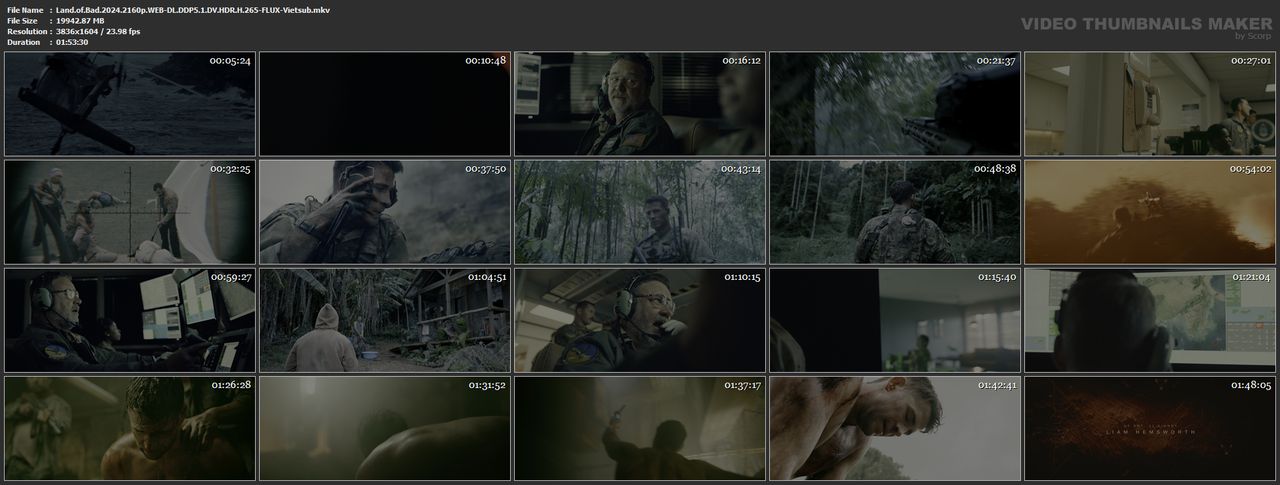
Task: Click the 'File Size' label
Action: pyautogui.click(x=22, y=21)
